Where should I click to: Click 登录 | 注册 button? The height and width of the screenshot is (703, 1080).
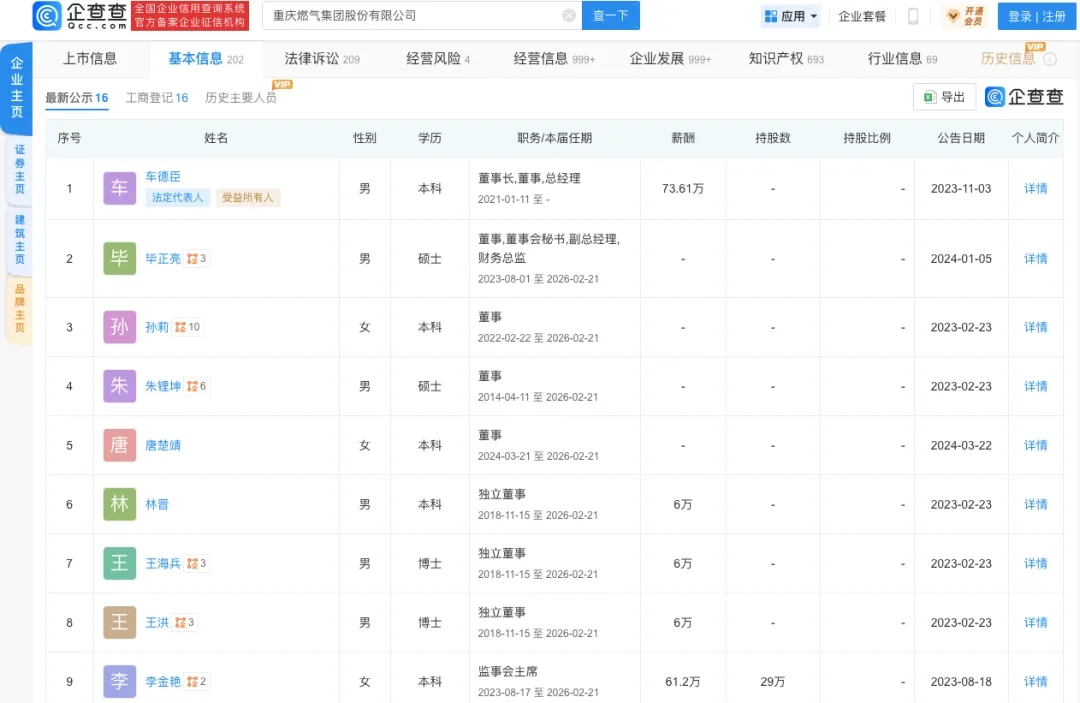1037,16
